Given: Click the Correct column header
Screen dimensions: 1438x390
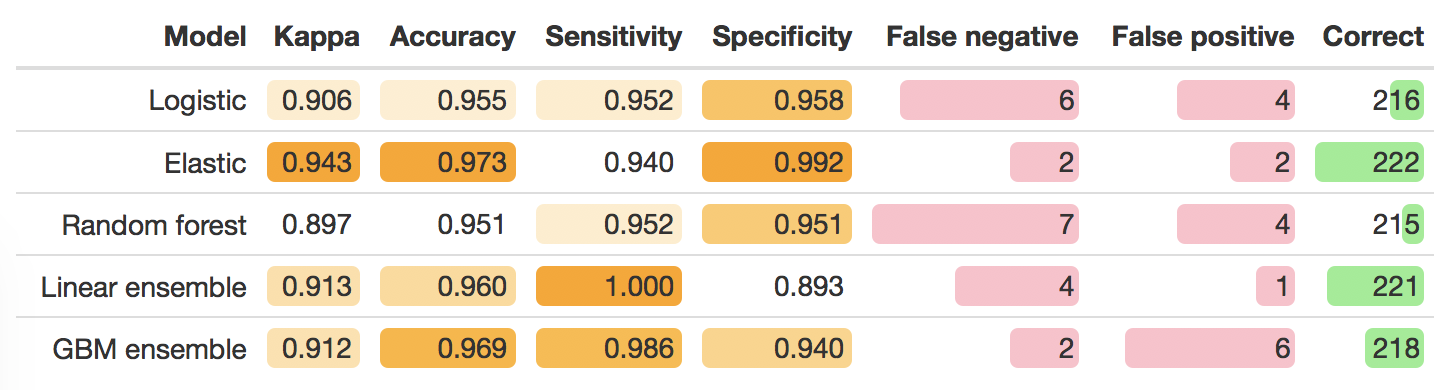Looking at the screenshot, I should tap(1373, 38).
